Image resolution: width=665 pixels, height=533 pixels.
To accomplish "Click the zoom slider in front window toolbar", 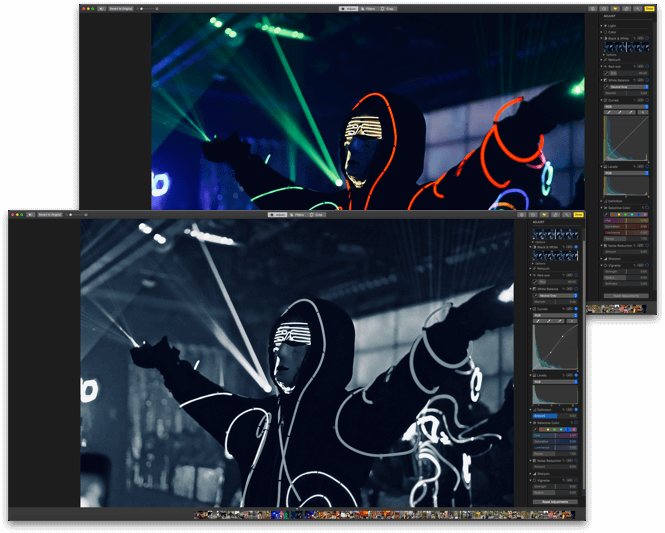I will click(77, 215).
